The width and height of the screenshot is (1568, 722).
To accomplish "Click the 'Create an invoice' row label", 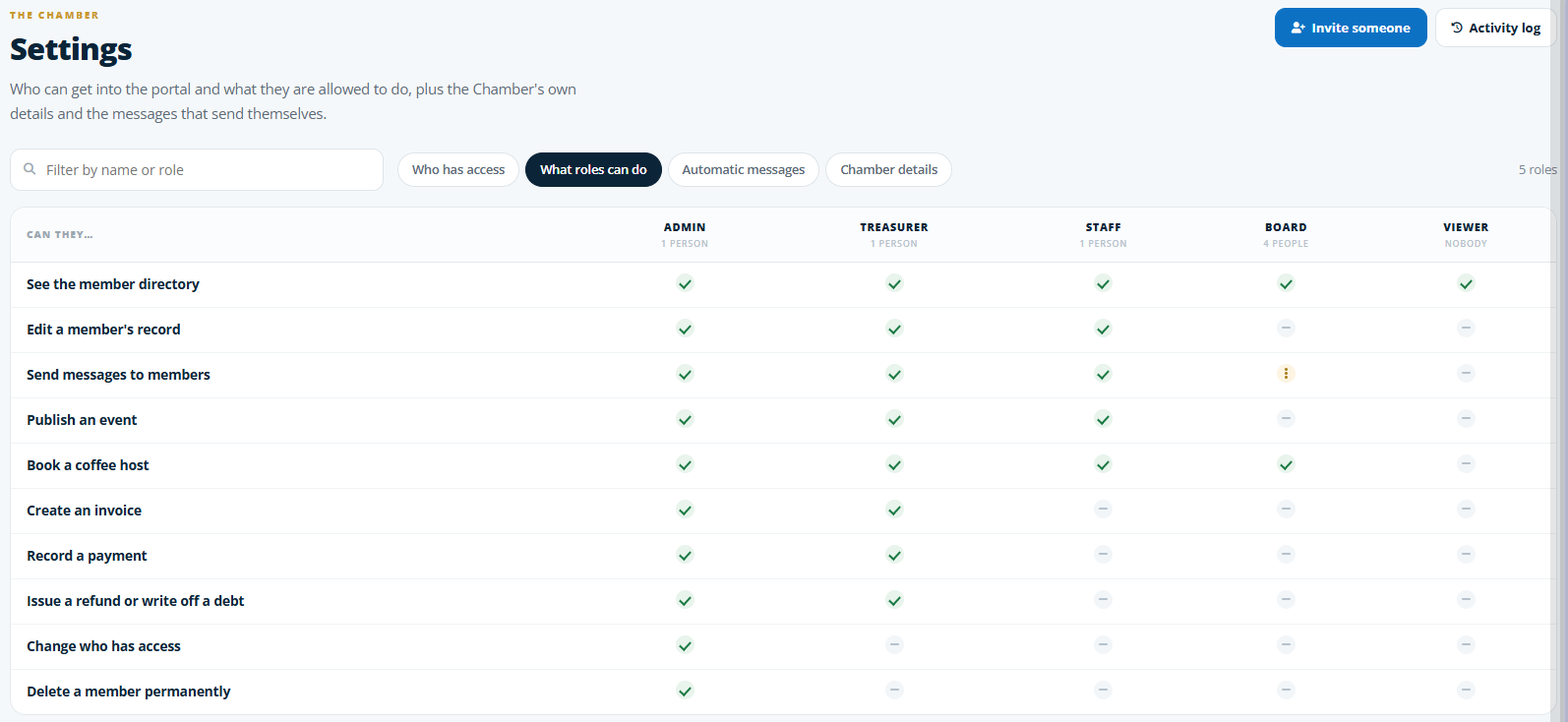I will click(84, 511).
